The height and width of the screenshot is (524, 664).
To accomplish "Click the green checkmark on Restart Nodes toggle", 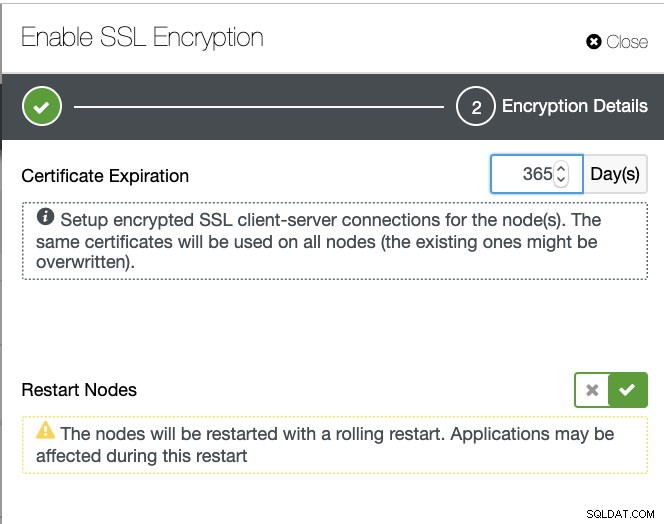I will pyautogui.click(x=627, y=390).
